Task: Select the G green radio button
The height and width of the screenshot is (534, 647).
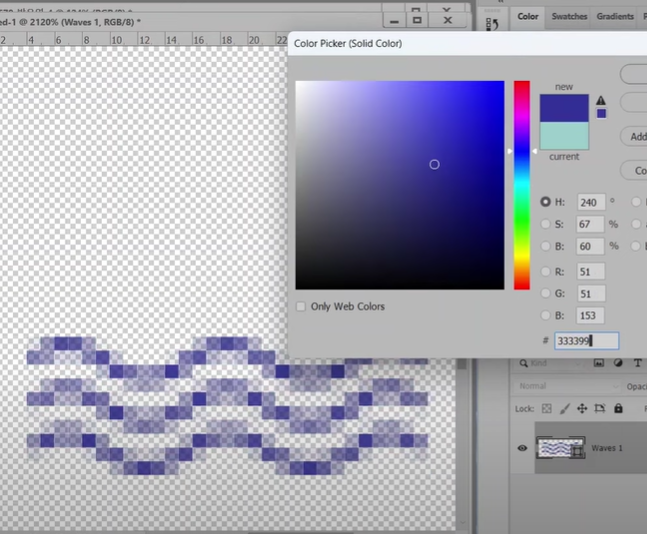Action: (x=545, y=293)
